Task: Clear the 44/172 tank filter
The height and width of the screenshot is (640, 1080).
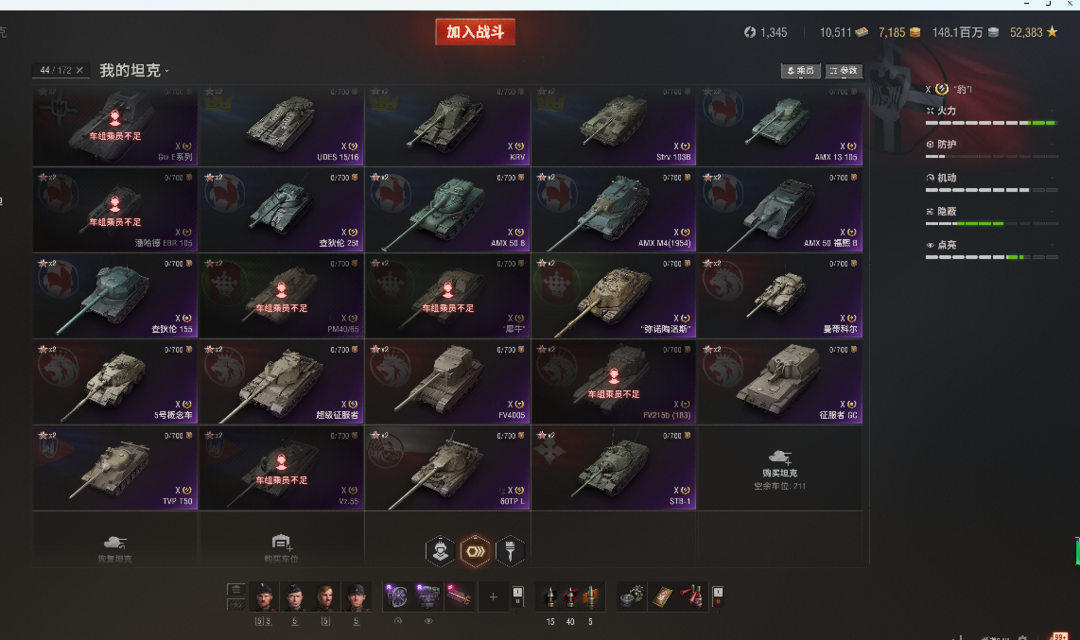Action: click(80, 70)
